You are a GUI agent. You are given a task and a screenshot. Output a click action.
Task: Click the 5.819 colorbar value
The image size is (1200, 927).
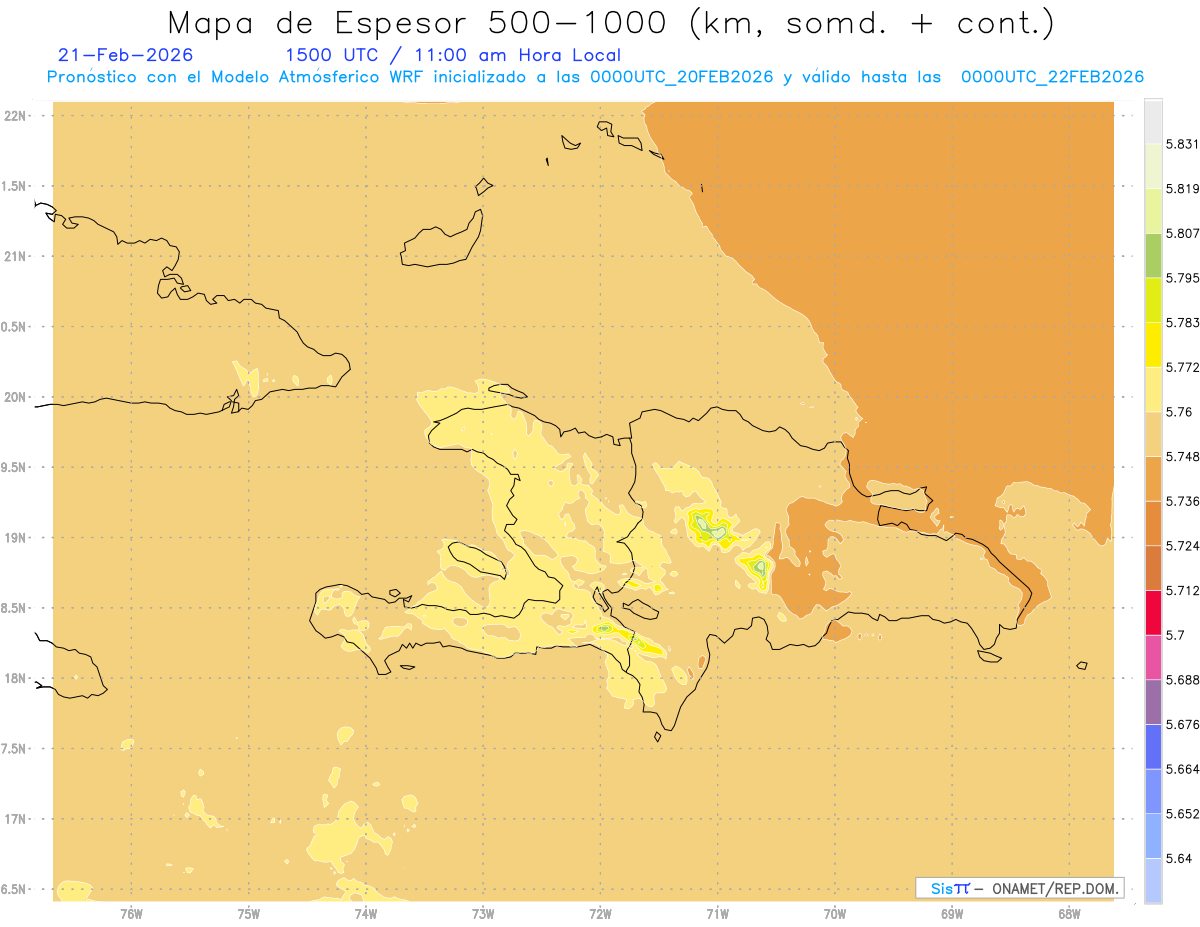tap(1182, 188)
